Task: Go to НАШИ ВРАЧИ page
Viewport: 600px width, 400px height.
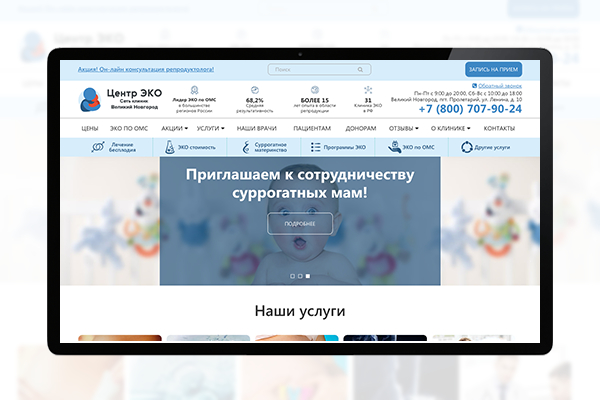Action: click(256, 128)
